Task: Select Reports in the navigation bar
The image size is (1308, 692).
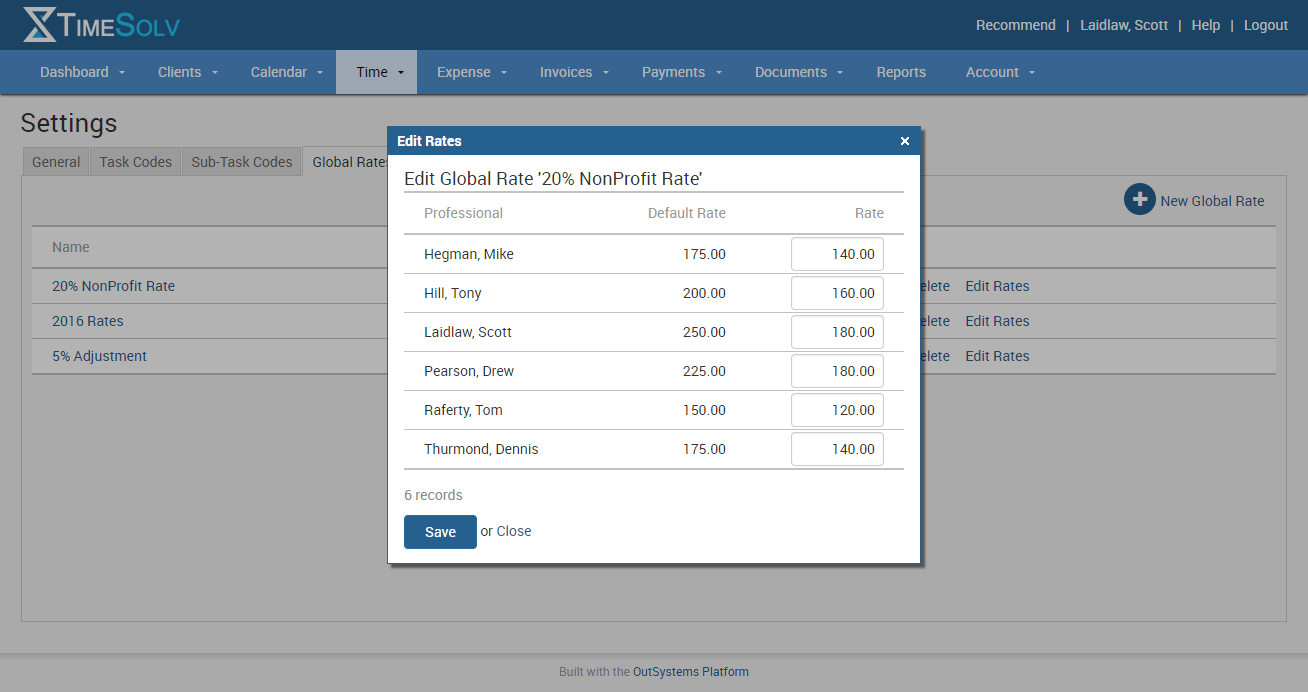Action: (x=901, y=72)
